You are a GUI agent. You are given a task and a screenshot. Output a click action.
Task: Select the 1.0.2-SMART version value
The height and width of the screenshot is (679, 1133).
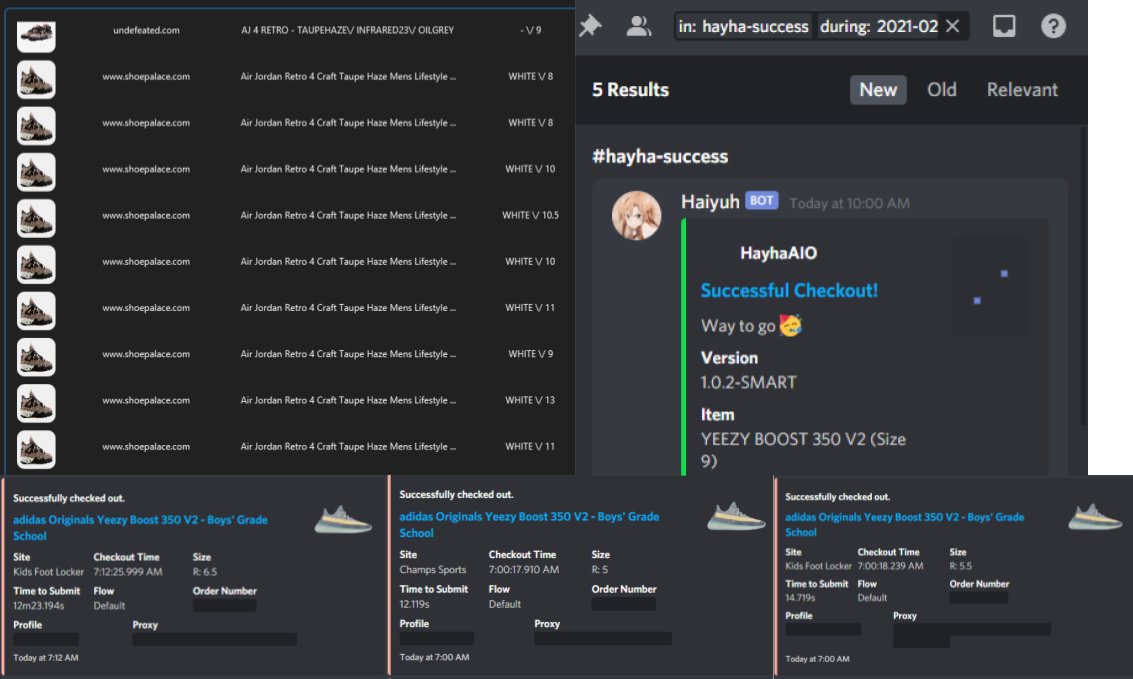point(748,382)
